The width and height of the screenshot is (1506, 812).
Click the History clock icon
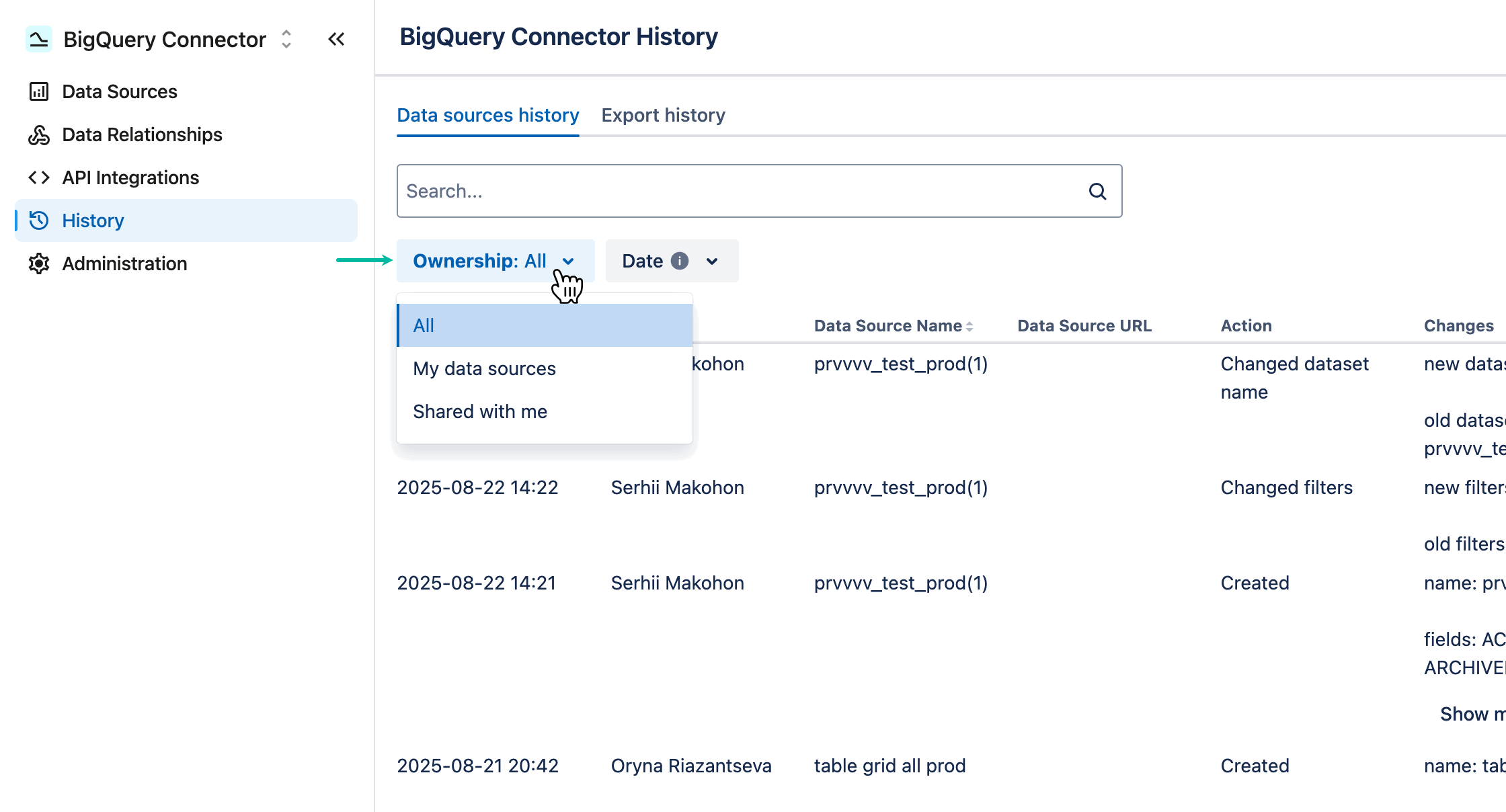click(x=40, y=220)
